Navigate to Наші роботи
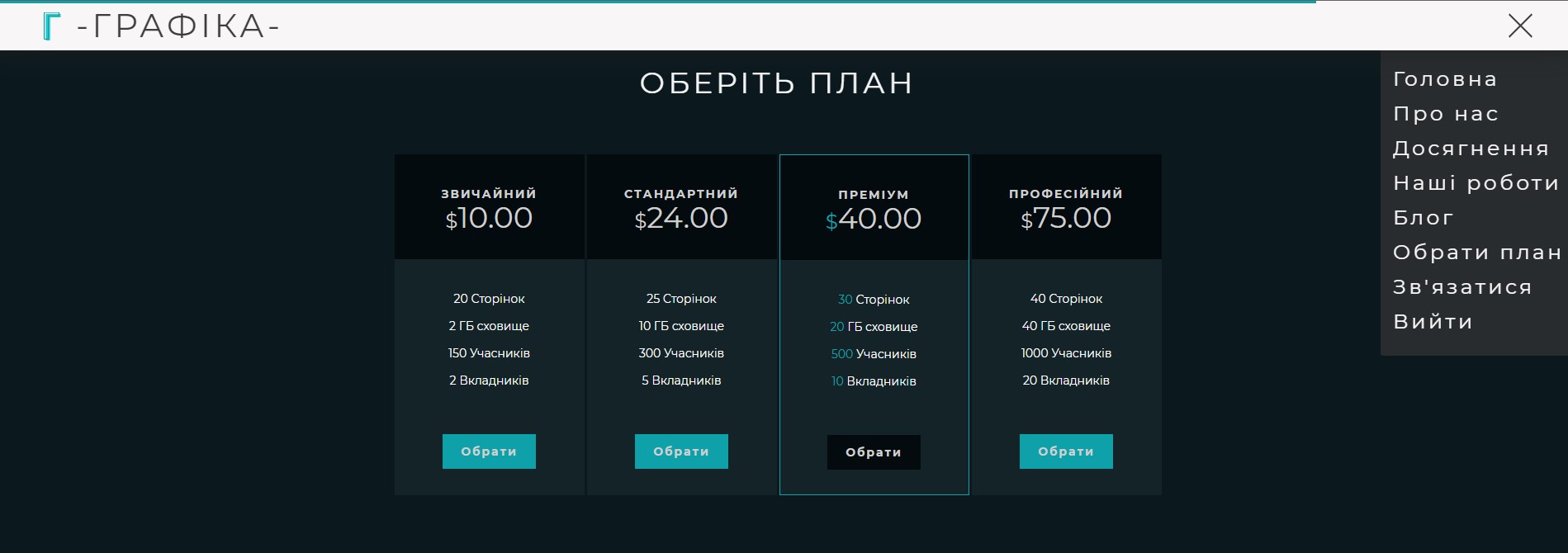This screenshot has width=1568, height=553. pyautogui.click(x=1476, y=183)
